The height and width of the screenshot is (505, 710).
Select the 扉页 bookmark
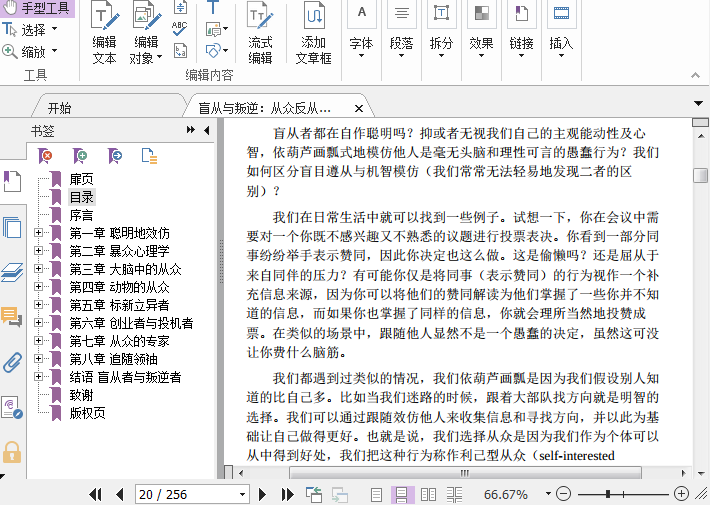(x=82, y=179)
